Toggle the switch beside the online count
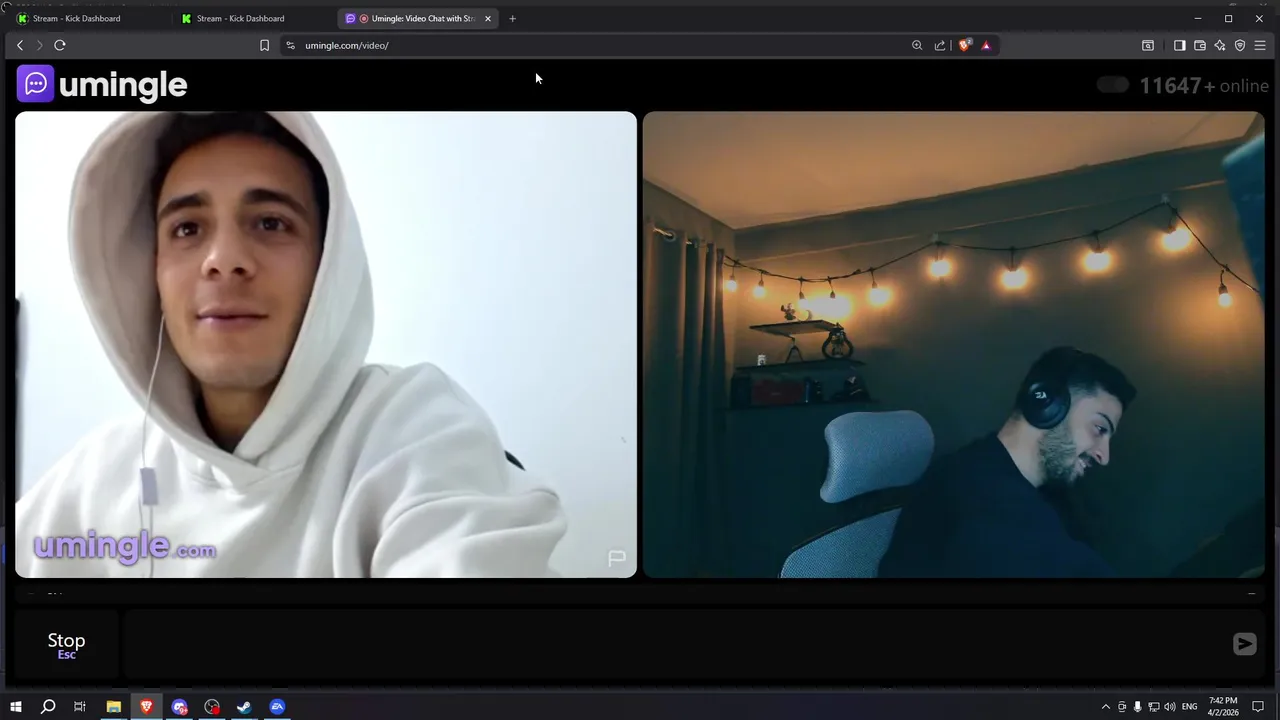The height and width of the screenshot is (720, 1280). (1112, 85)
